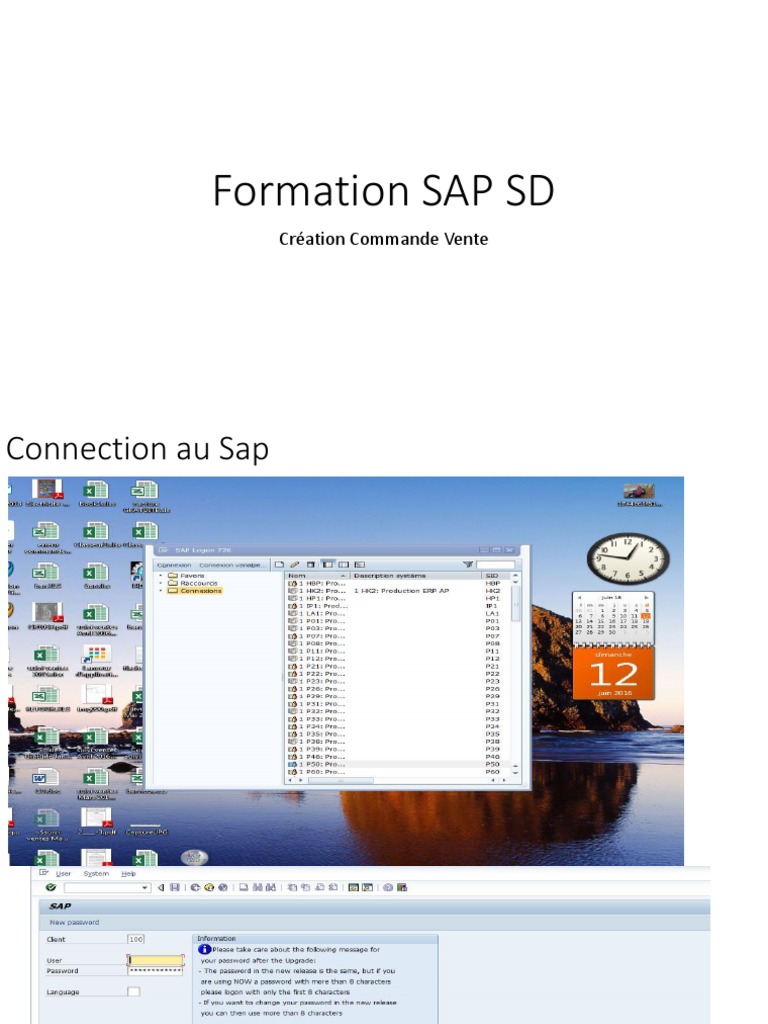
Task: Click the Save diskette icon in SAP toolbar
Action: pos(174,888)
